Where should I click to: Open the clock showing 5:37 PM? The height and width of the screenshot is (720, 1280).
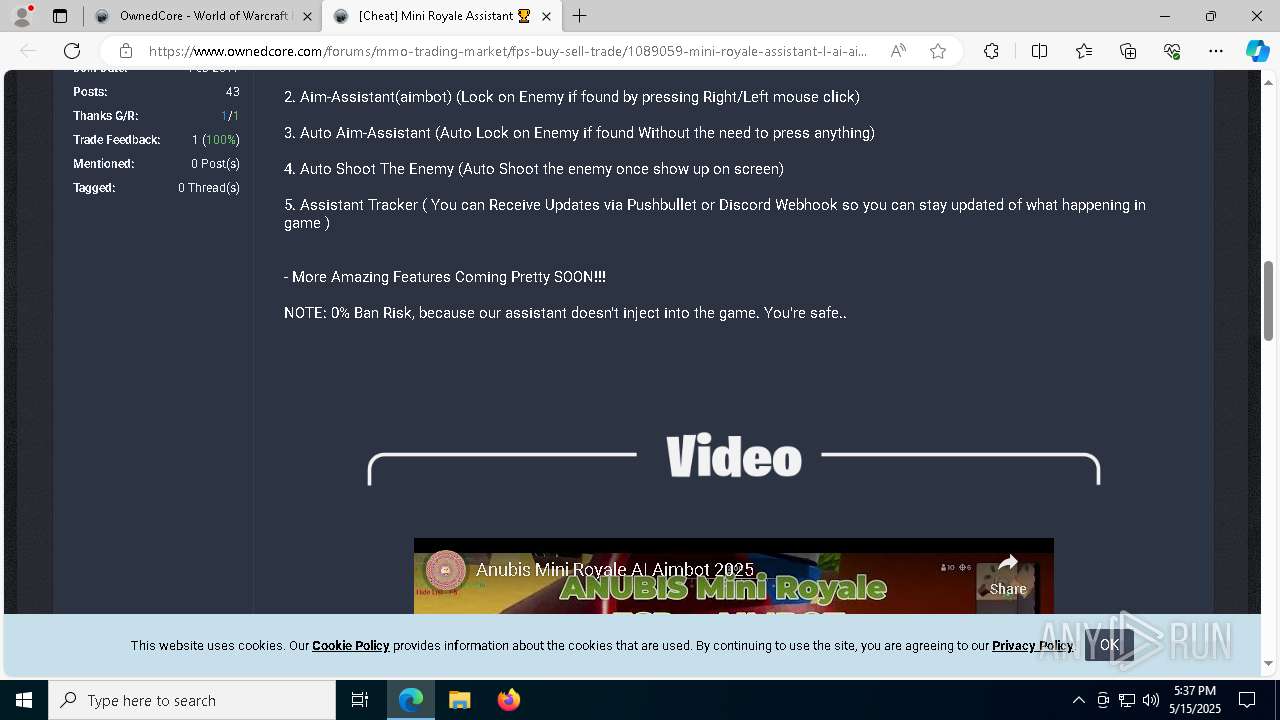tap(1195, 700)
